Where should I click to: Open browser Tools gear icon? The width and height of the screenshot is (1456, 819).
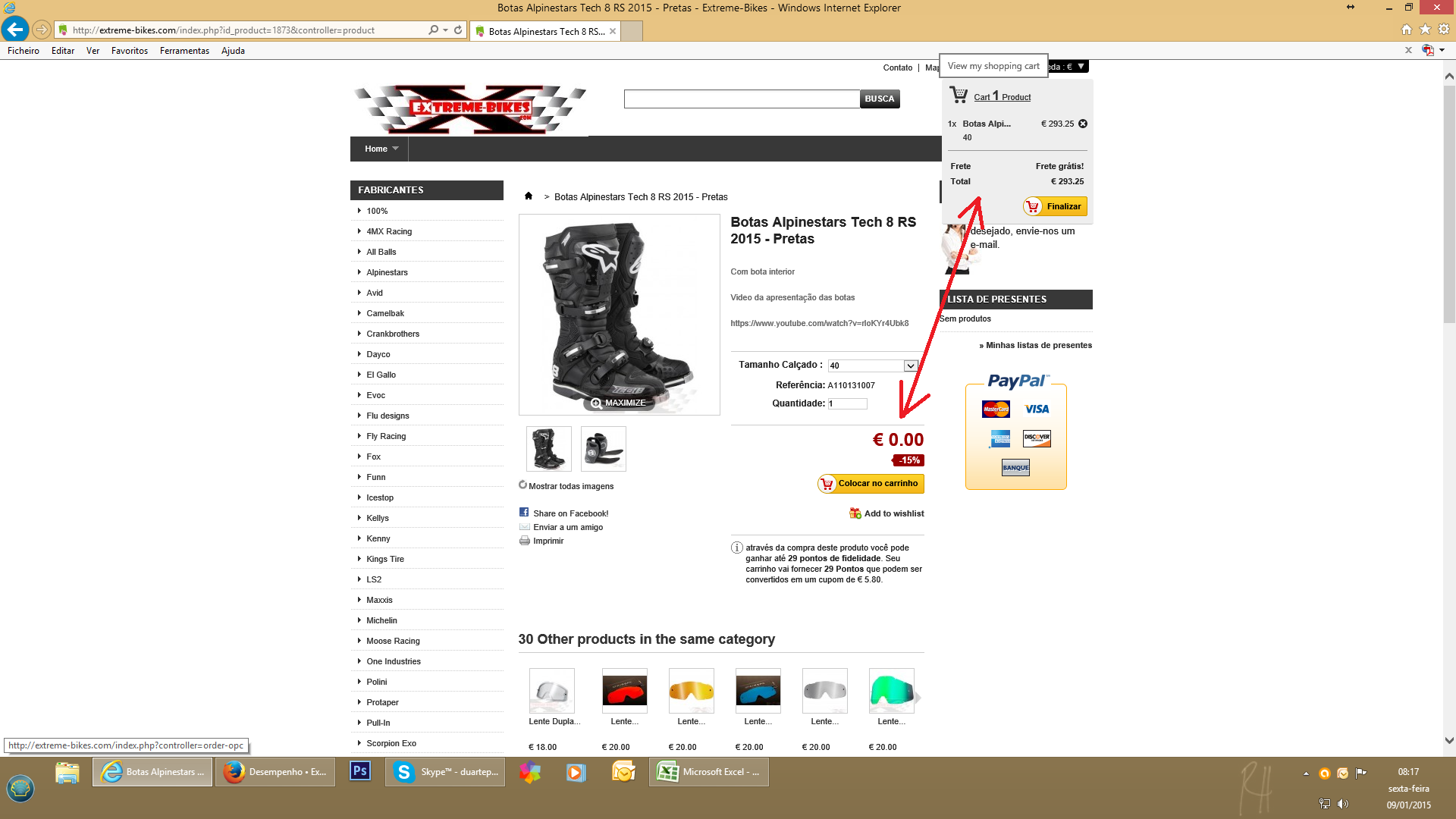pos(1444,30)
